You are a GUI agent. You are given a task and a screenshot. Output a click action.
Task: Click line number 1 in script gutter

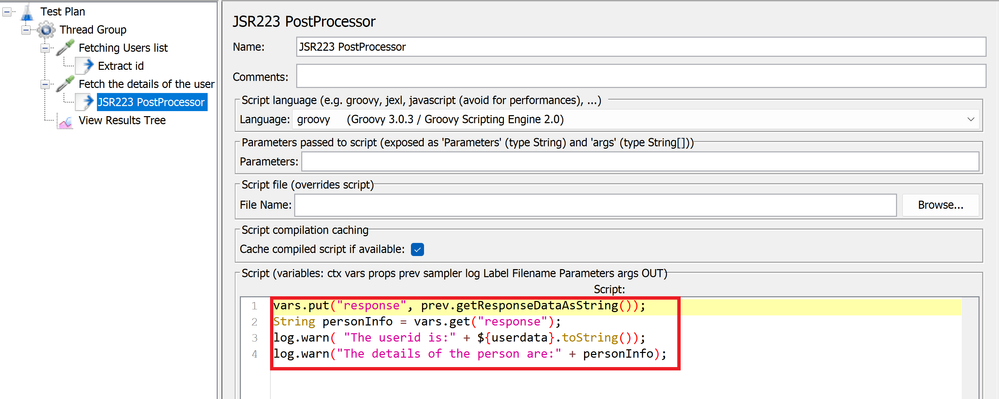pyautogui.click(x=254, y=306)
